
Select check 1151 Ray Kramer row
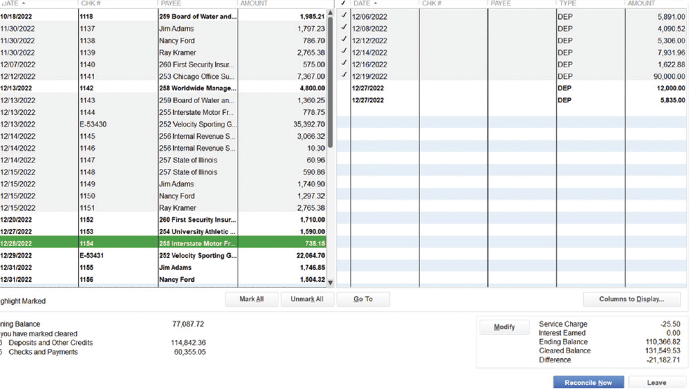click(x=163, y=208)
